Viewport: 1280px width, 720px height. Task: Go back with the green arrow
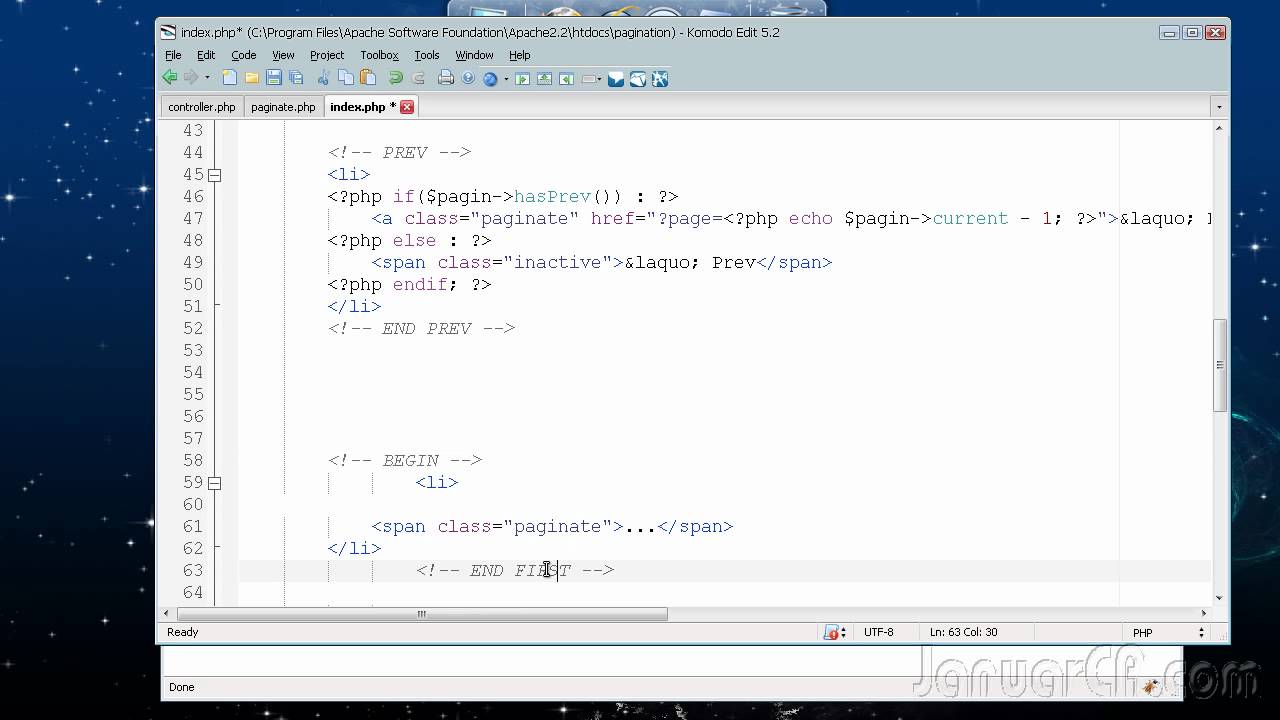[x=170, y=77]
